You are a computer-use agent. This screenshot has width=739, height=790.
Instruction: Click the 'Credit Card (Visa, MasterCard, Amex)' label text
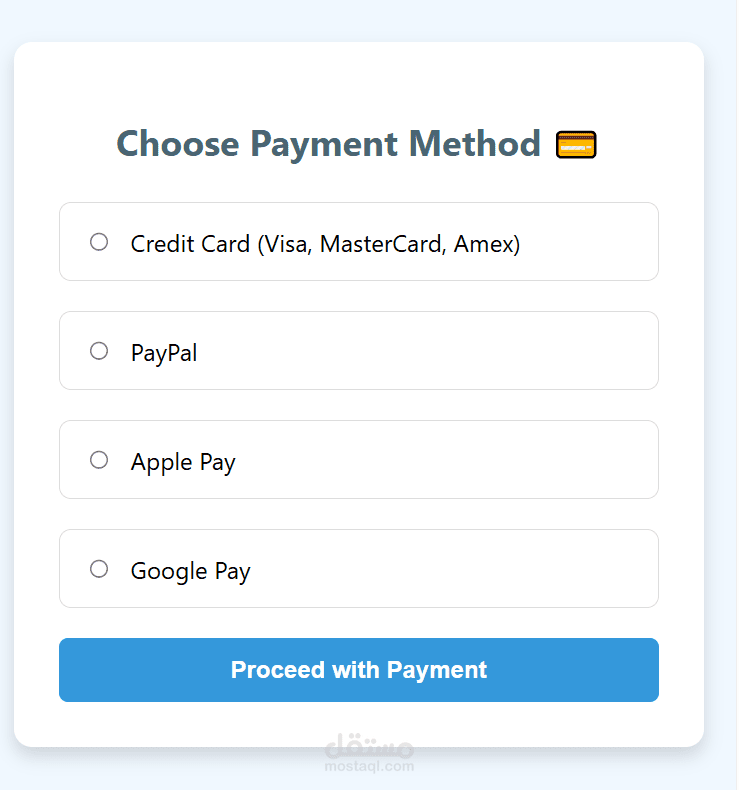click(325, 244)
